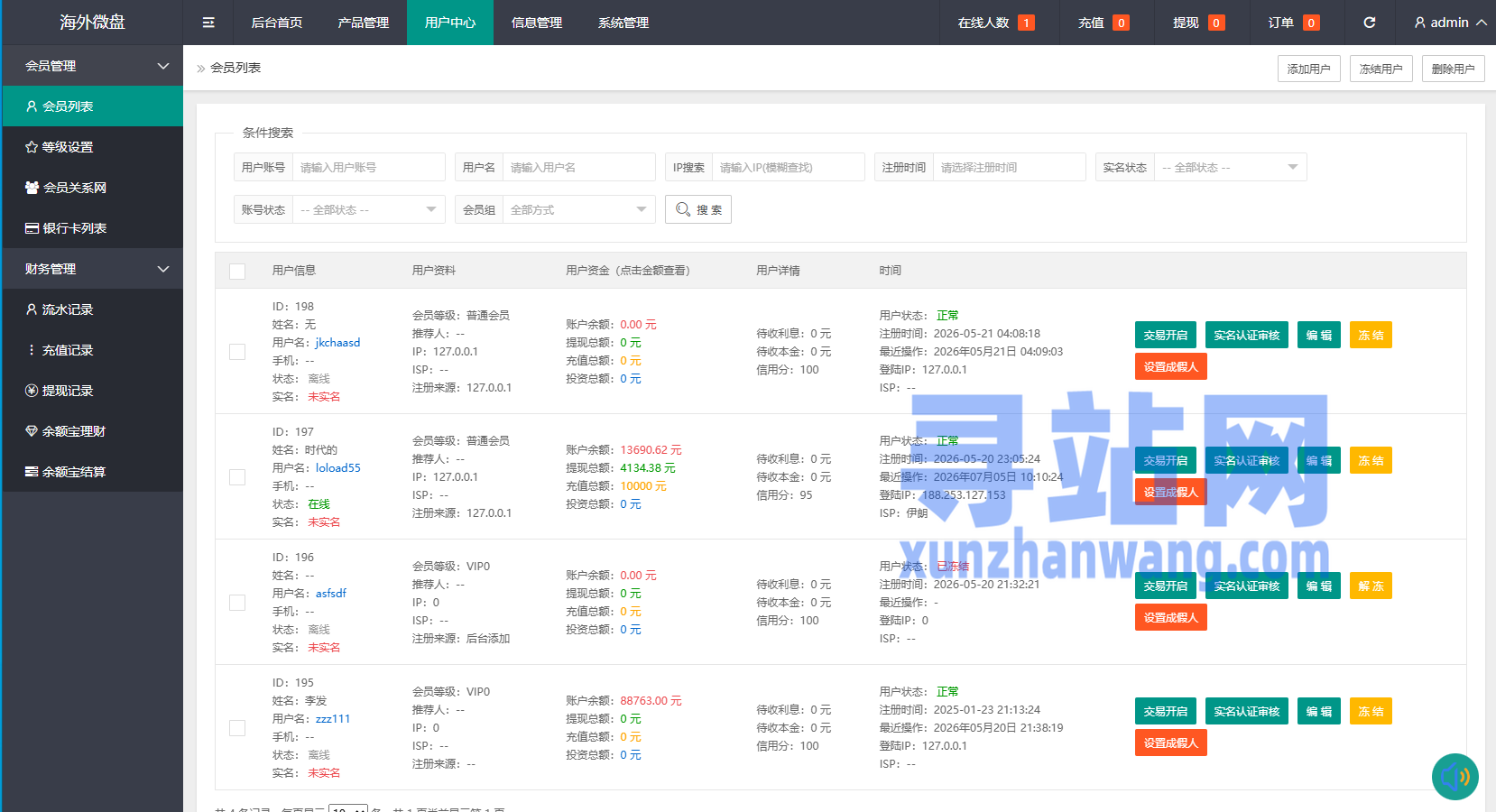Click the 注册时间 date field

1009,167
